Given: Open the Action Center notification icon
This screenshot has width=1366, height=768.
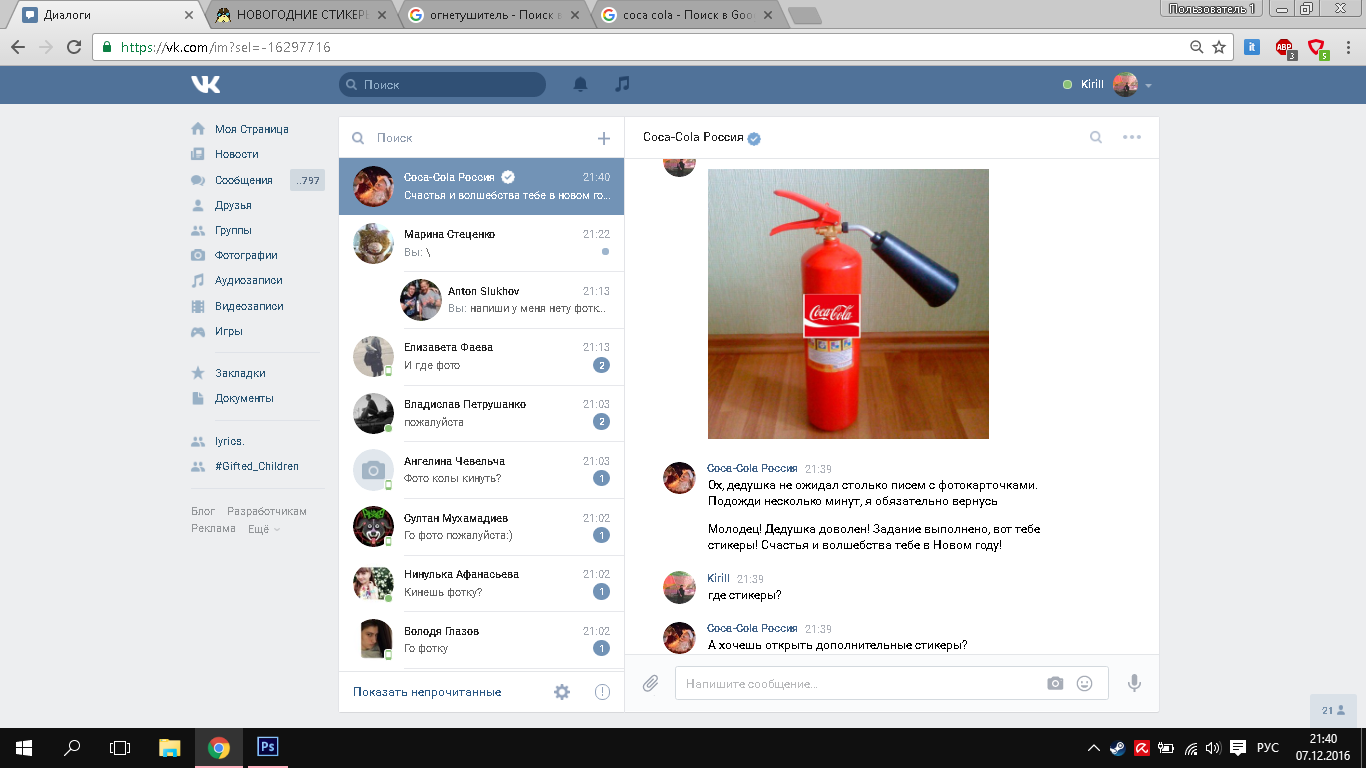Looking at the screenshot, I should pyautogui.click(x=1237, y=748).
